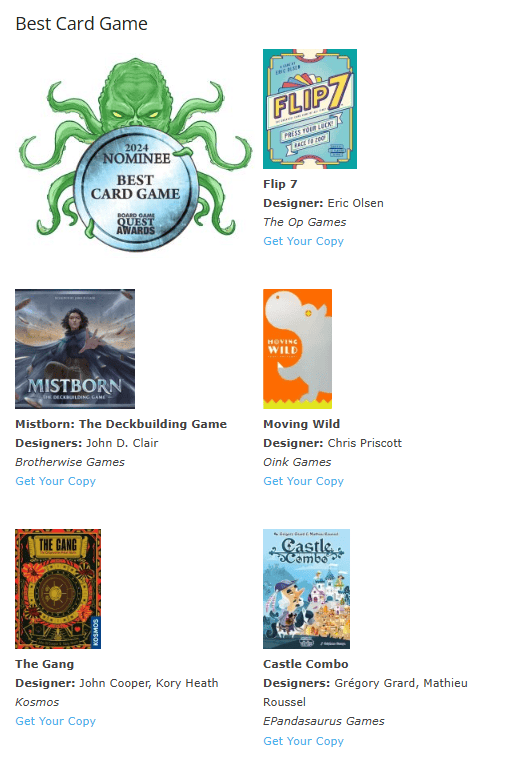Click the Best Card Game heading
The height and width of the screenshot is (764, 518).
point(81,24)
